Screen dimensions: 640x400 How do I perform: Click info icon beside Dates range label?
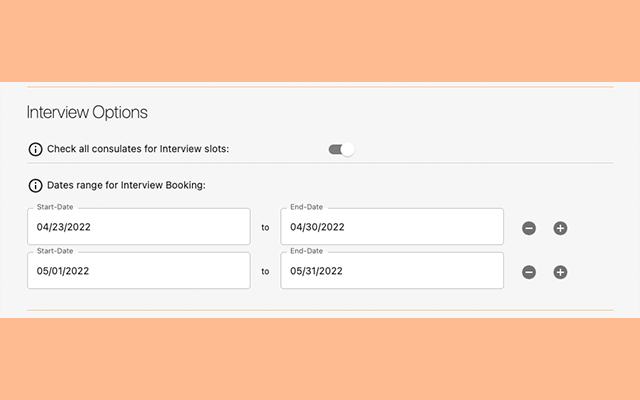36,186
